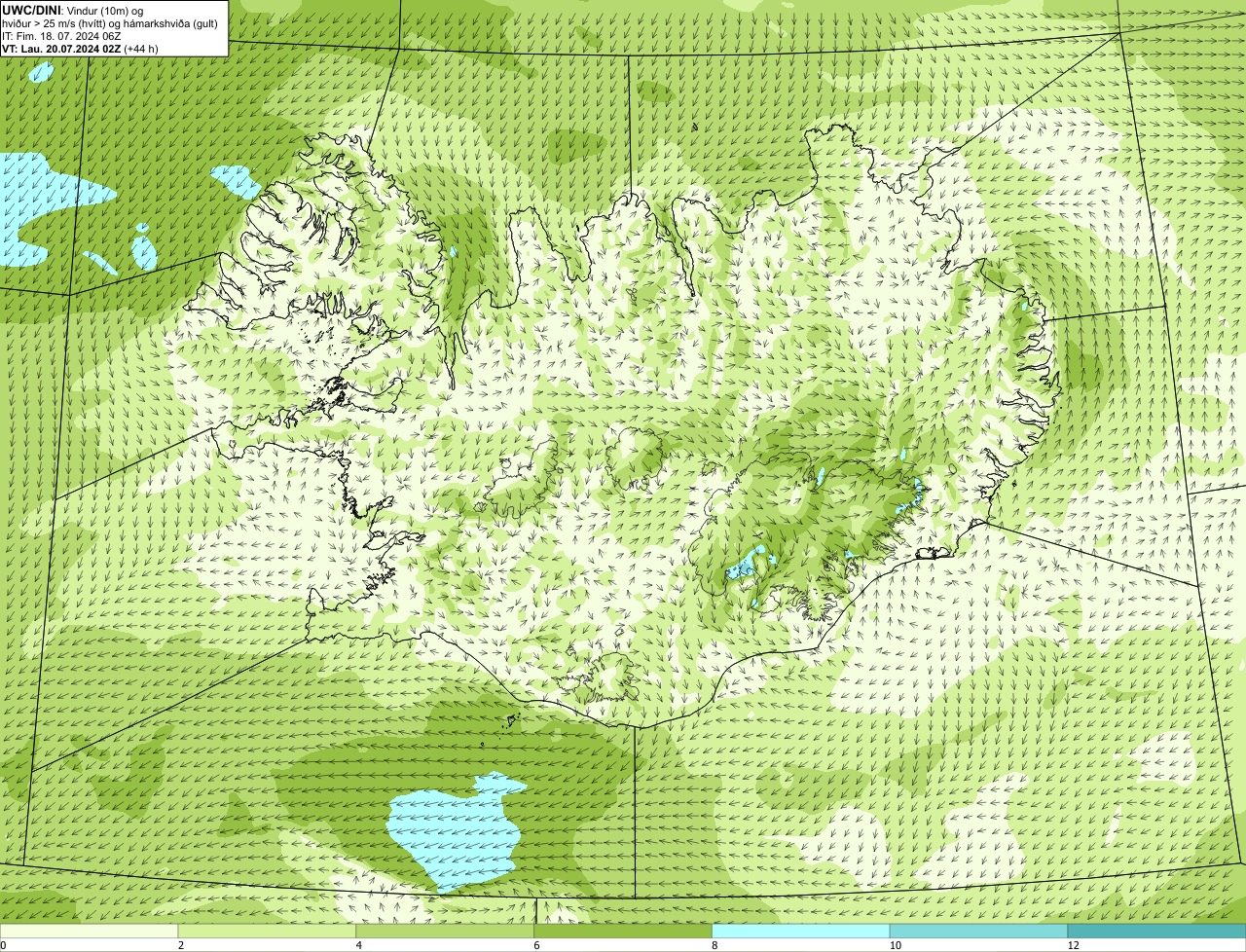Pick the legend band above 12 m/s
Image resolution: width=1246 pixels, height=952 pixels.
click(1157, 931)
